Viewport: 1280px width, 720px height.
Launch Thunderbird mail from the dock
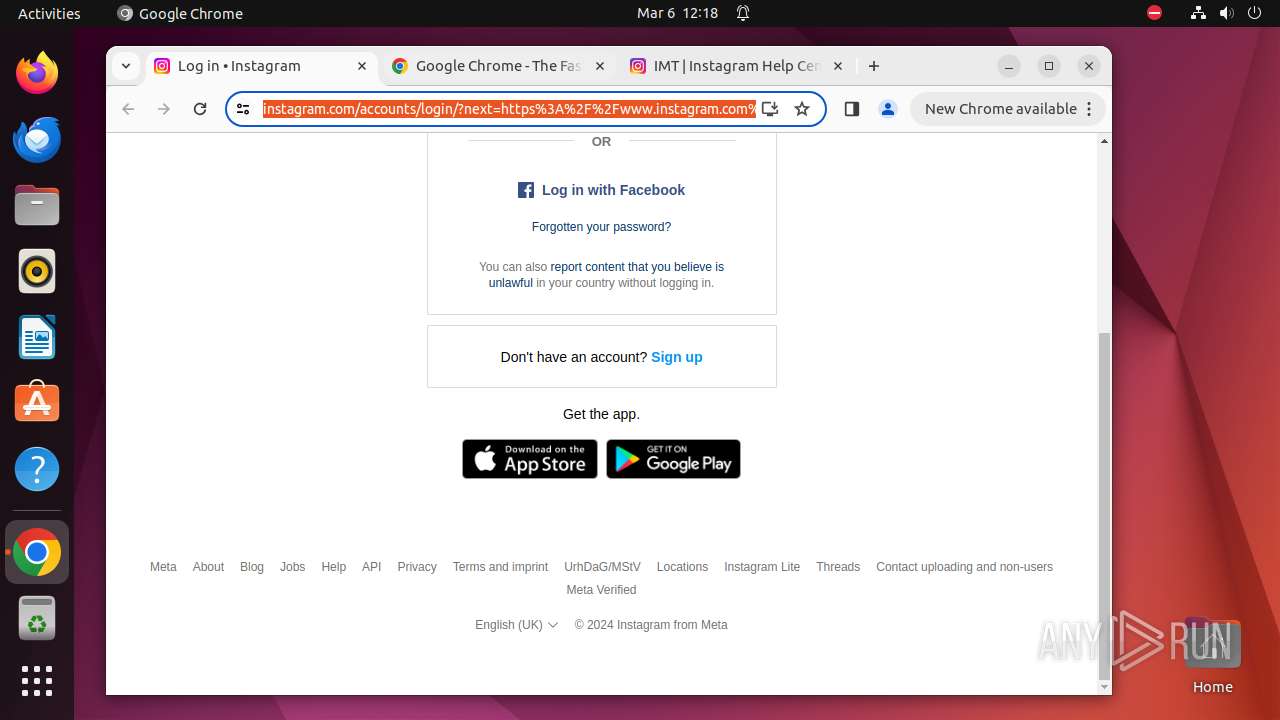pos(37,139)
